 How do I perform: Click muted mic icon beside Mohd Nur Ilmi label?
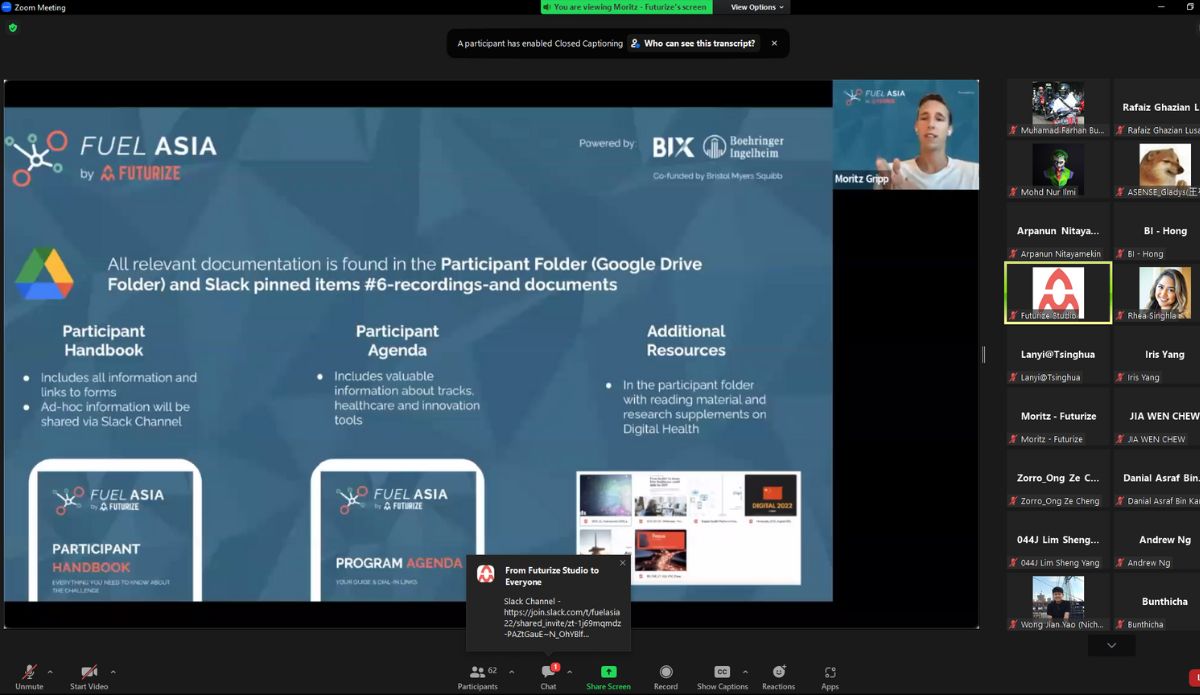tap(1014, 192)
